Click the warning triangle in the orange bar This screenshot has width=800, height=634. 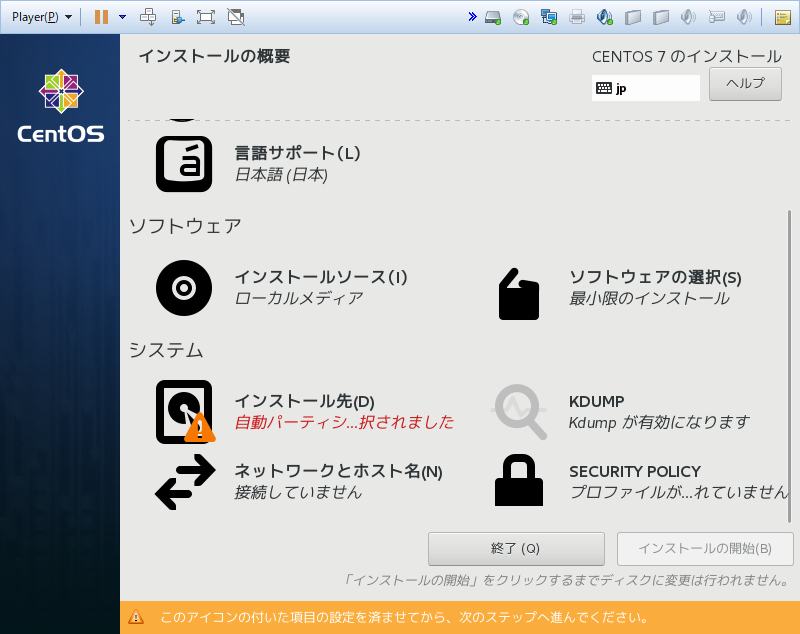[136, 617]
